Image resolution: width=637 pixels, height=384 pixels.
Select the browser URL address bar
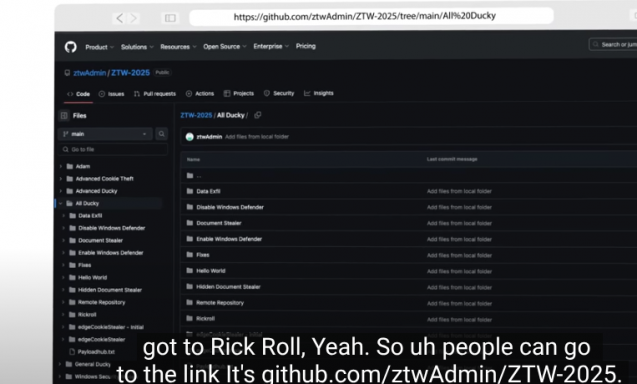point(371,16)
